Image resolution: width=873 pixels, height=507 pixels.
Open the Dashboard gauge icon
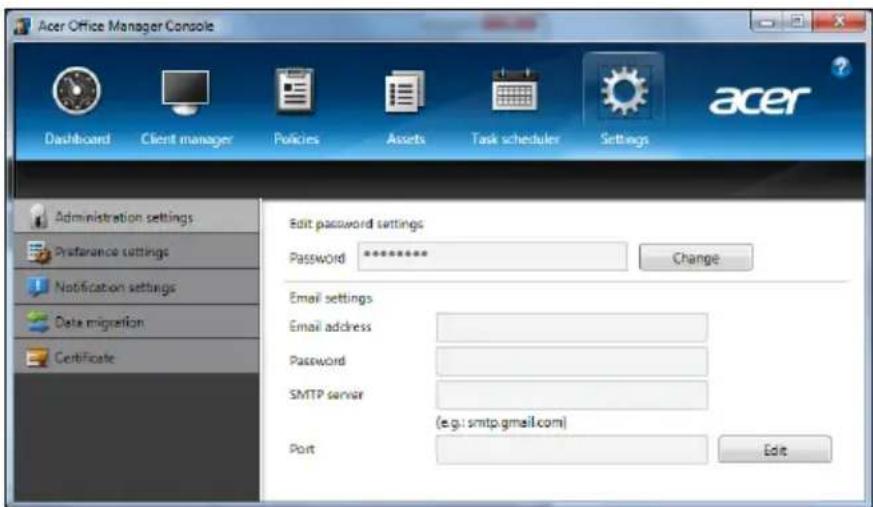pos(77,91)
